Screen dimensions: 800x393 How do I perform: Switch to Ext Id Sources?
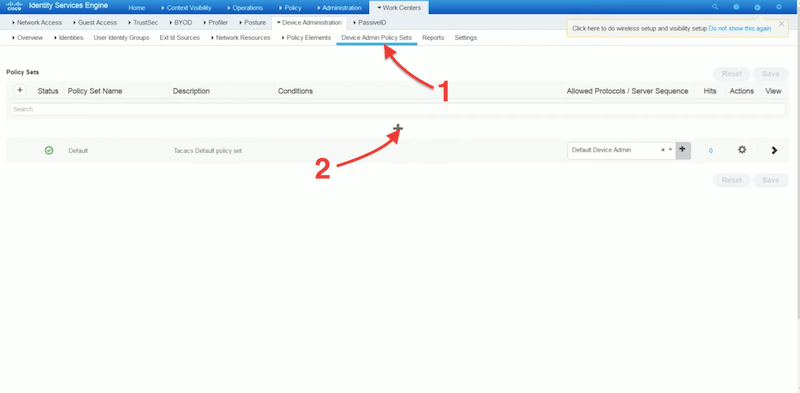tap(180, 38)
